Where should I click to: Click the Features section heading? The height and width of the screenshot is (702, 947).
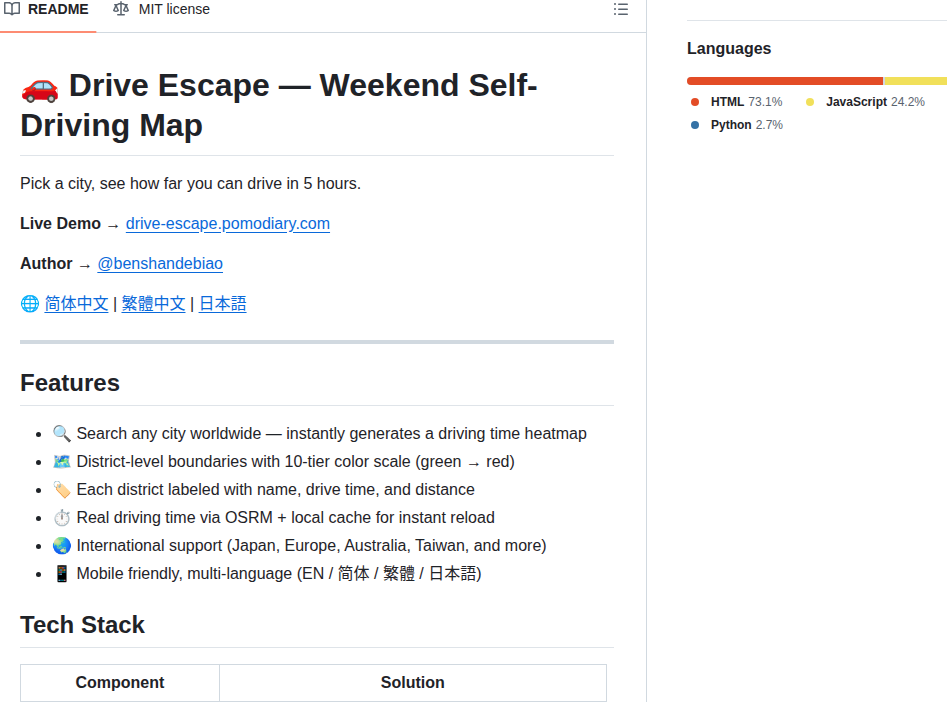click(70, 383)
